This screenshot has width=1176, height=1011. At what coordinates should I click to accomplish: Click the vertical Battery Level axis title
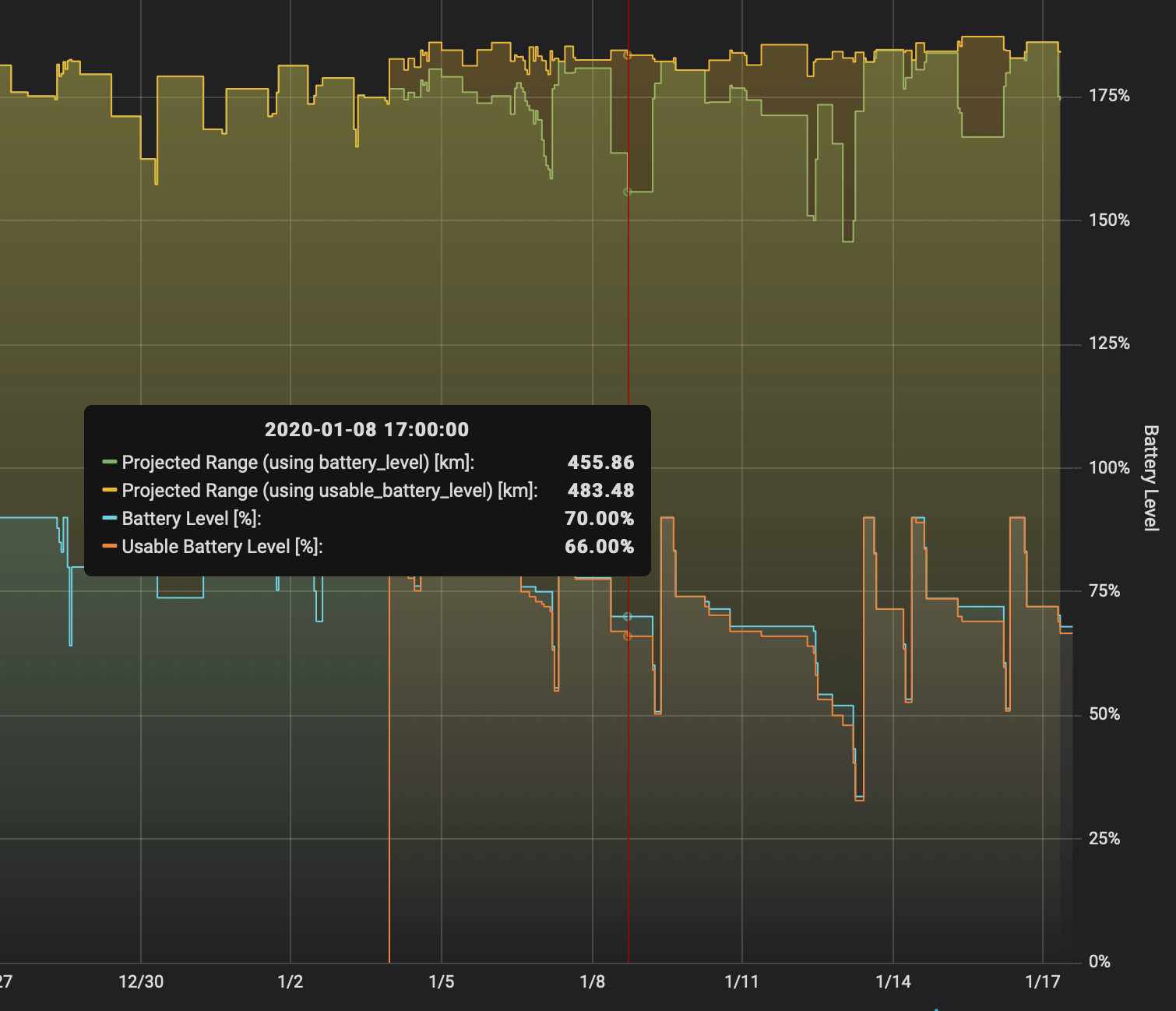[1151, 478]
